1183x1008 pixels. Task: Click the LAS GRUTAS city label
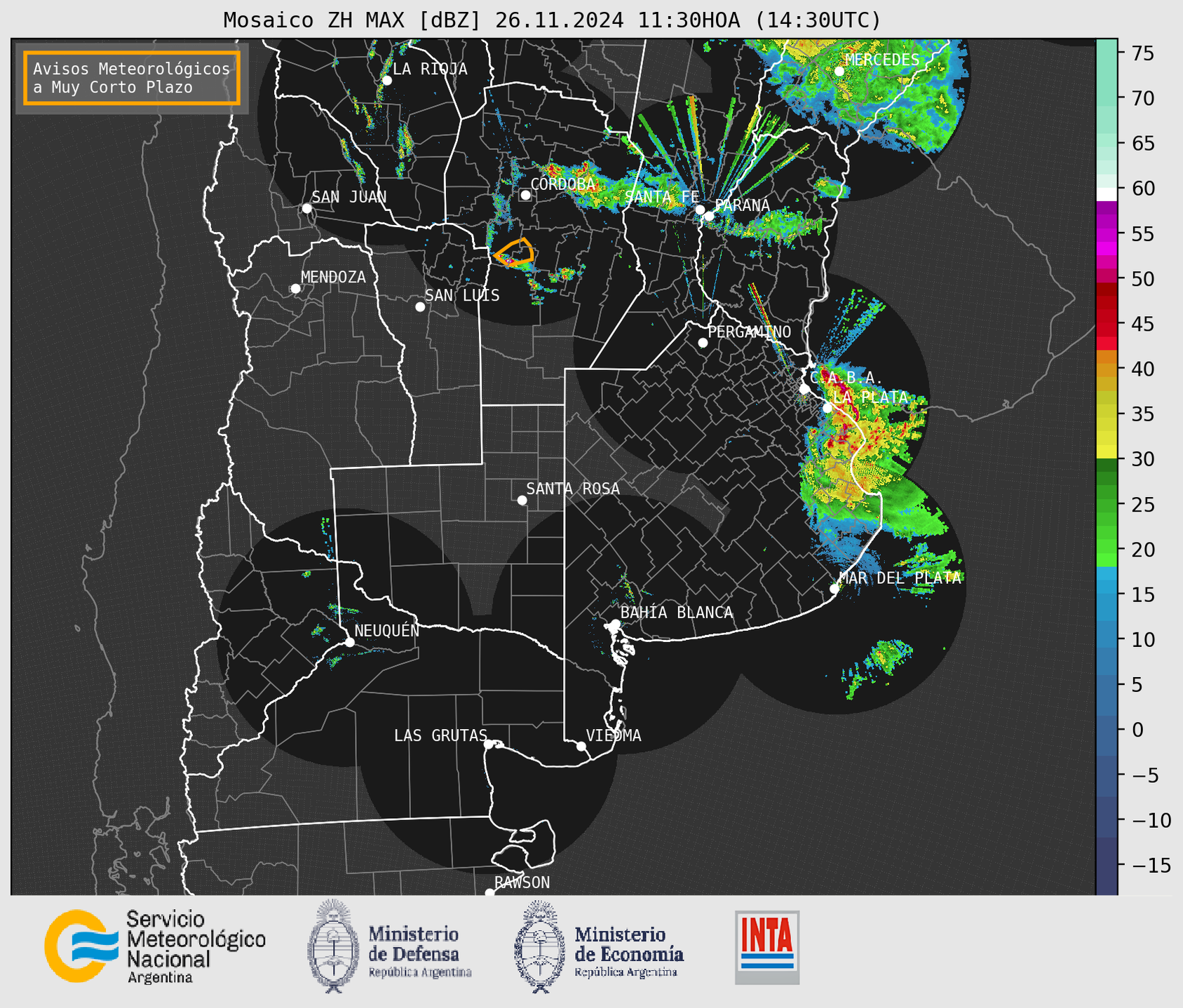click(440, 735)
